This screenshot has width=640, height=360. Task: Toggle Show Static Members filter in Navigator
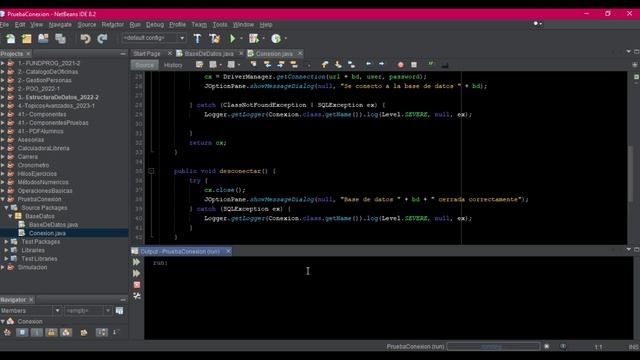click(x=37, y=332)
